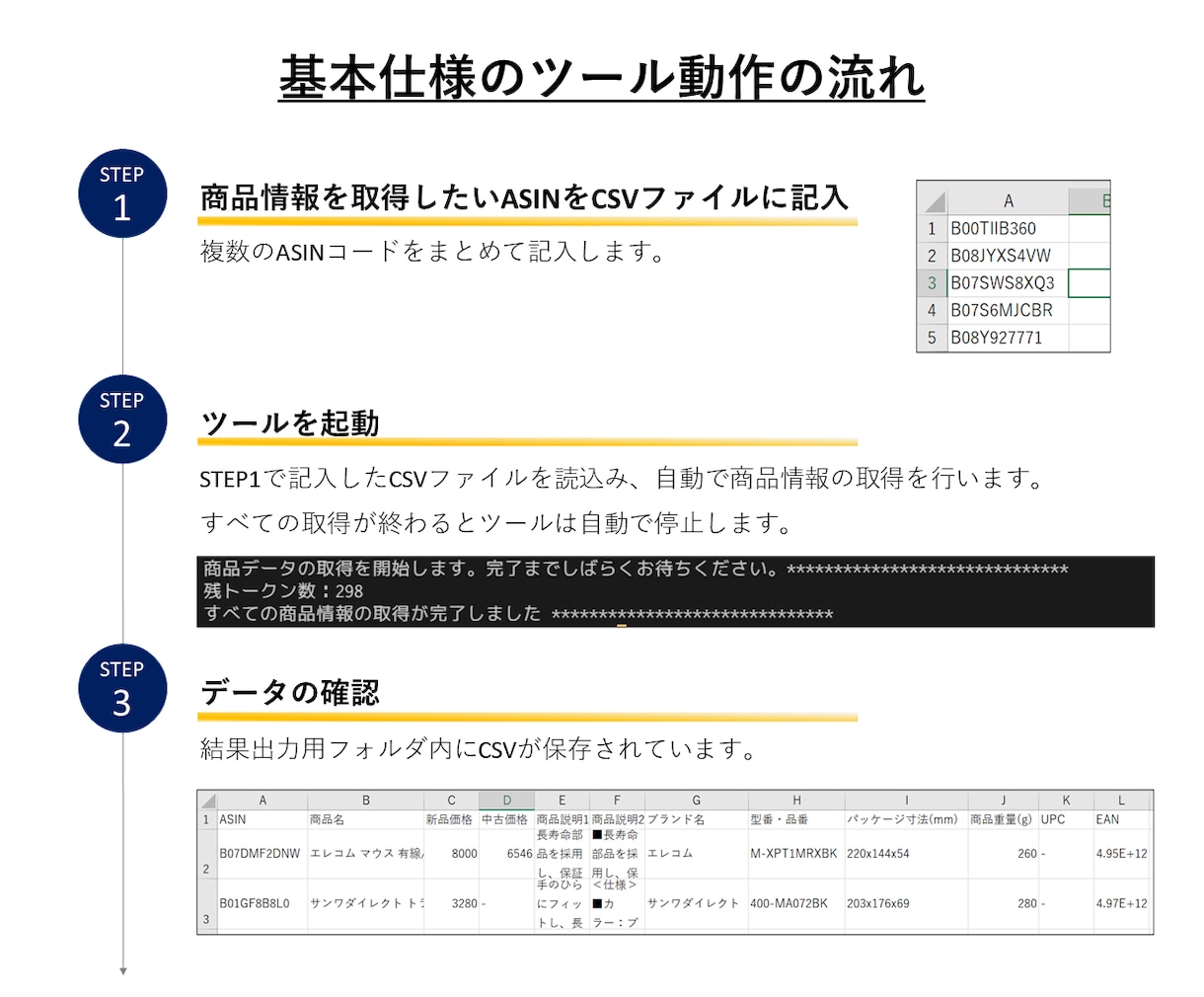Viewport: 1204px width, 997px height.
Task: Select cell B08JYXS4VW in the ASIN list
Action: [x=1008, y=256]
